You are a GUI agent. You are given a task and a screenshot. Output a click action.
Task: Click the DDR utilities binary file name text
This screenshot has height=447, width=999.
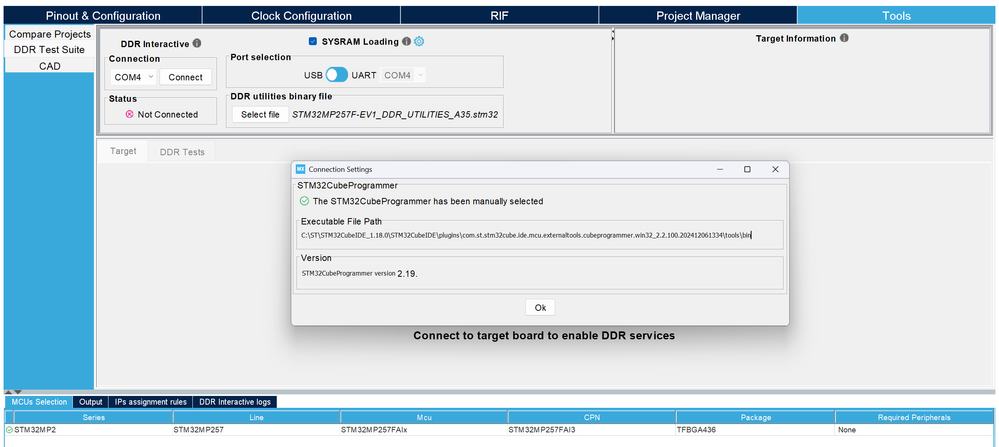(x=395, y=115)
